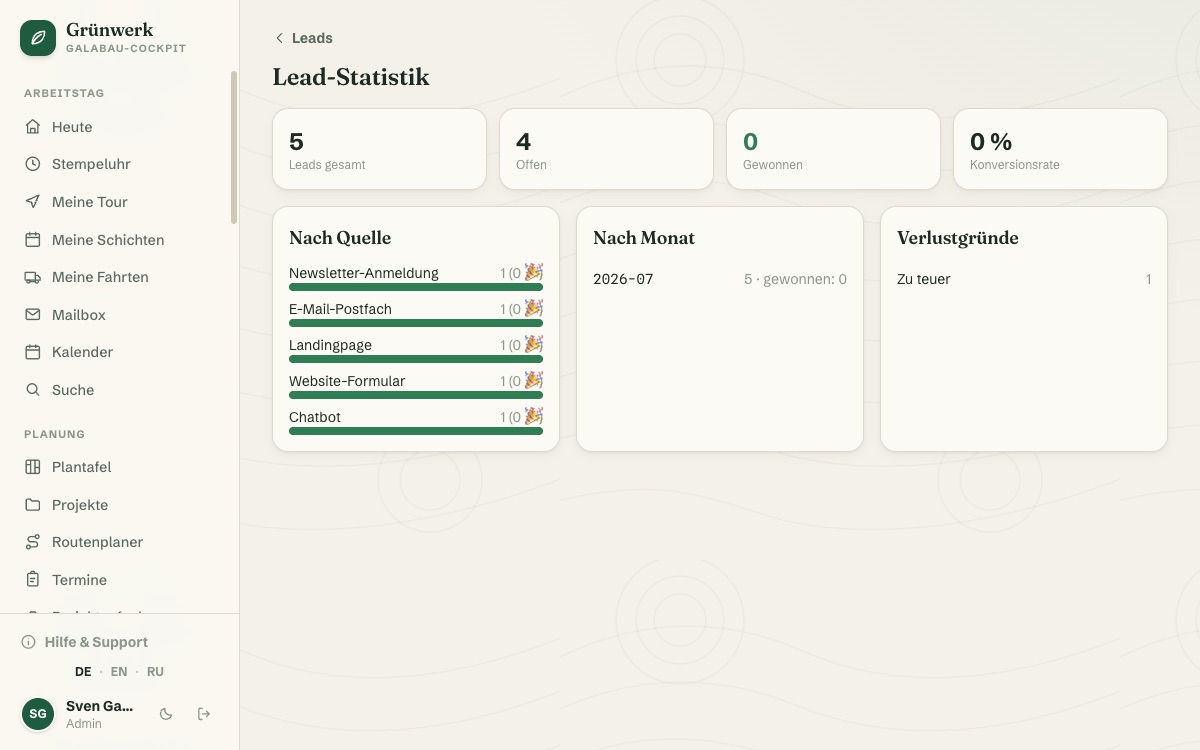Click the back chevron beside Leads
The height and width of the screenshot is (750, 1200).
pyautogui.click(x=279, y=38)
